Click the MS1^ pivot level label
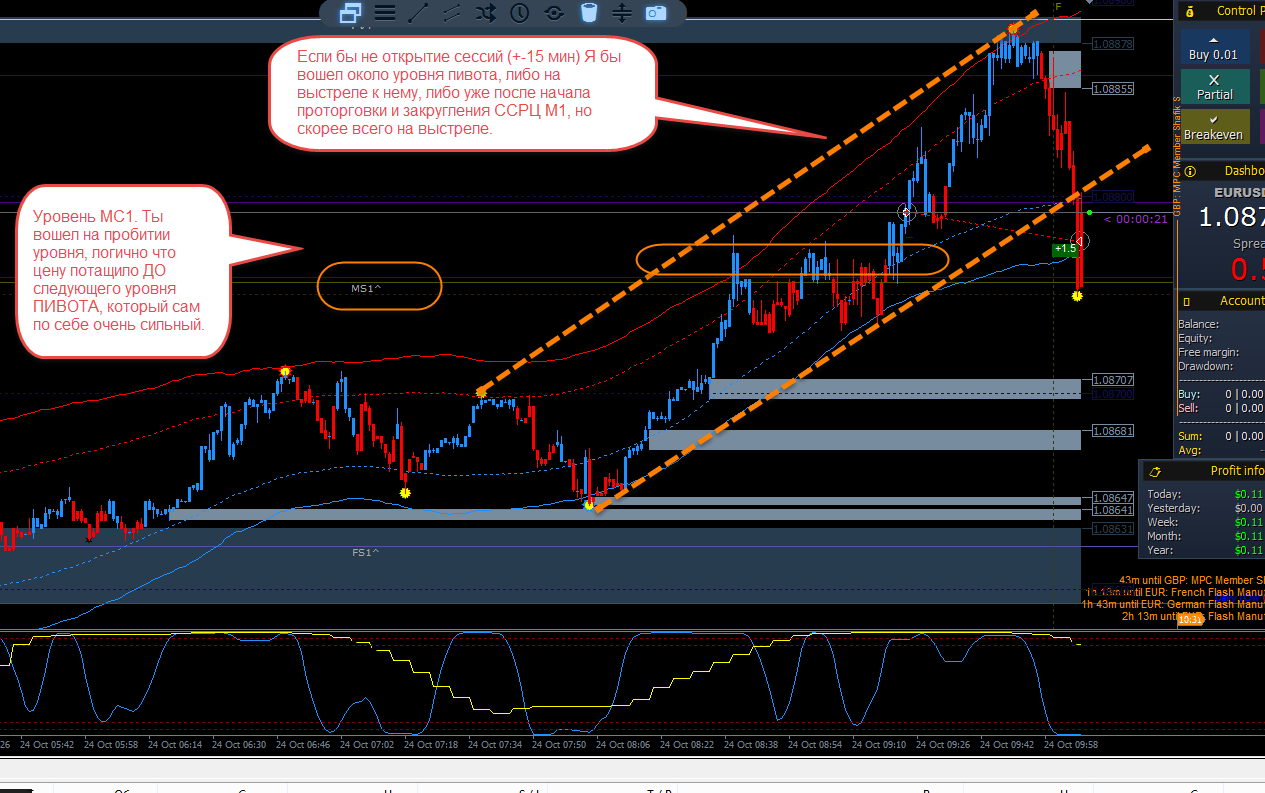 coord(365,288)
